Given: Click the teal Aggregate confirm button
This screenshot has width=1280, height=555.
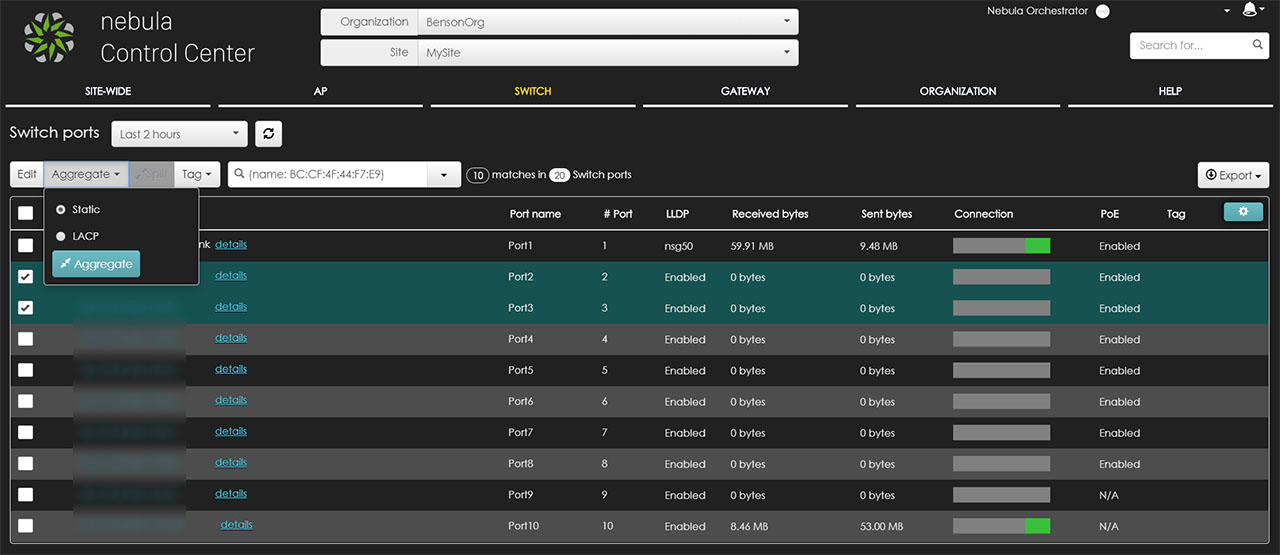Looking at the screenshot, I should (x=96, y=264).
